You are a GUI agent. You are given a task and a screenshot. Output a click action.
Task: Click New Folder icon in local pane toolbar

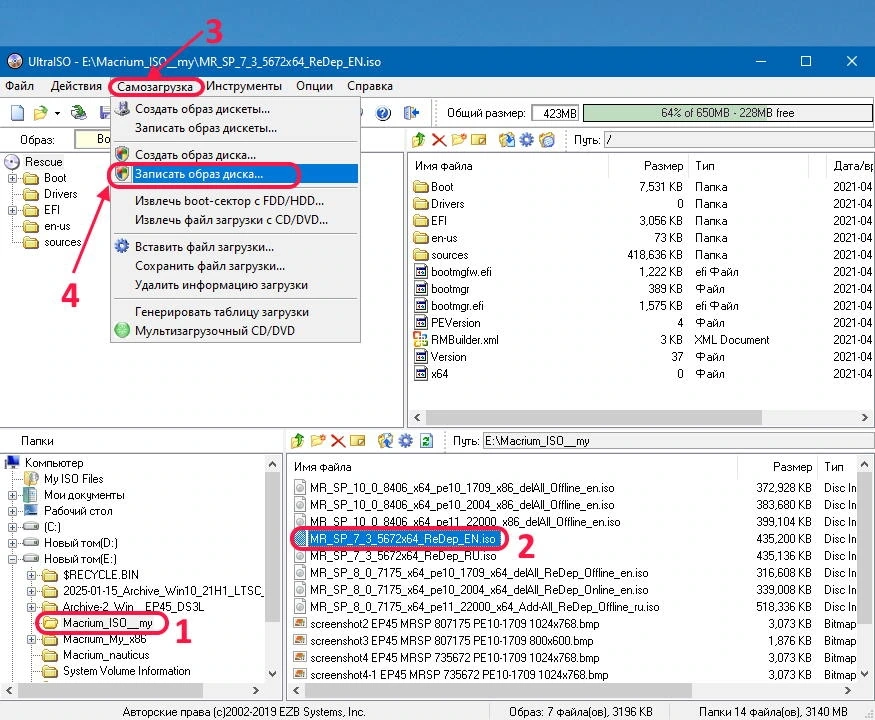(x=318, y=441)
